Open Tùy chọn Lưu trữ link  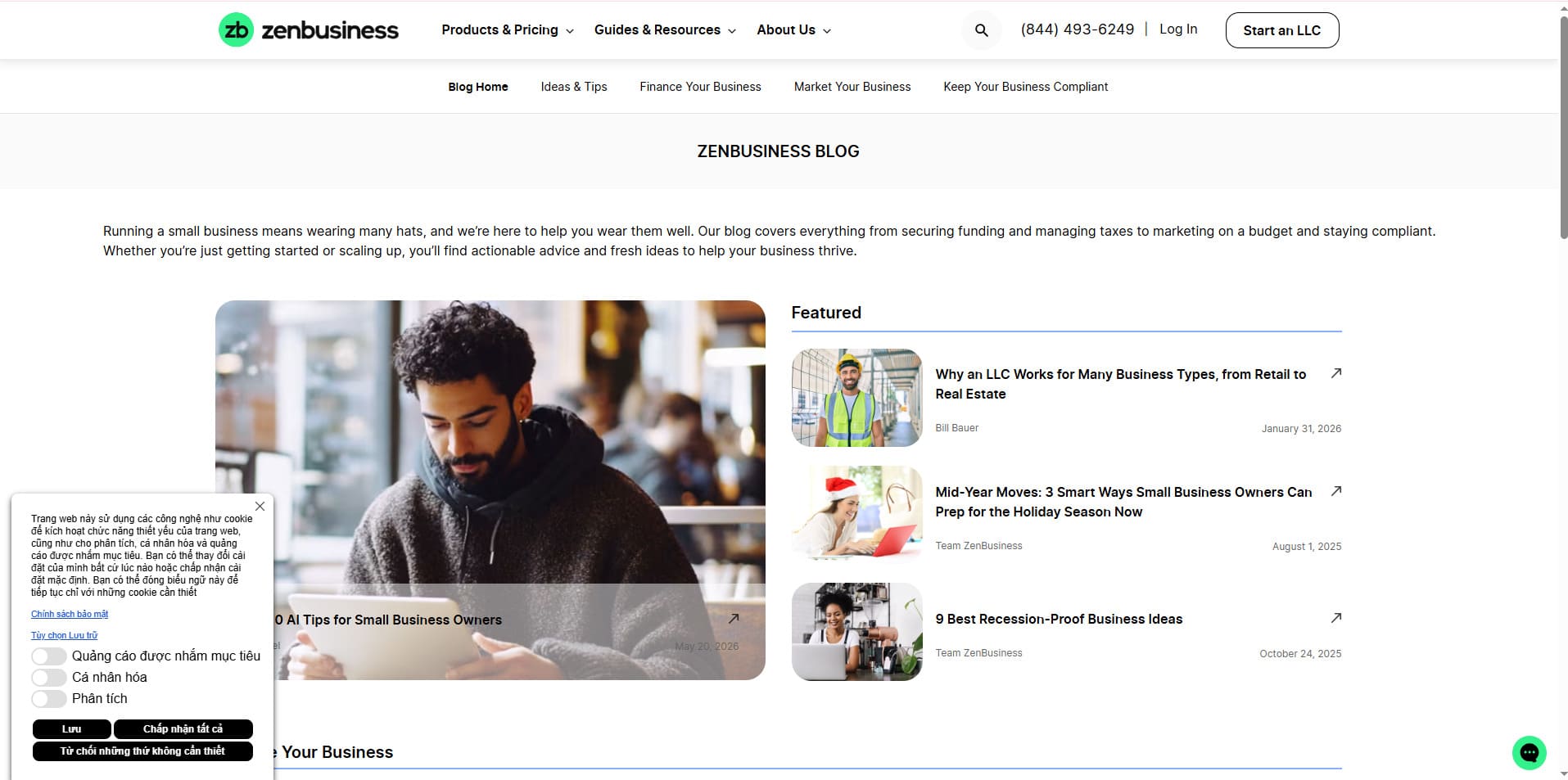pyautogui.click(x=64, y=635)
